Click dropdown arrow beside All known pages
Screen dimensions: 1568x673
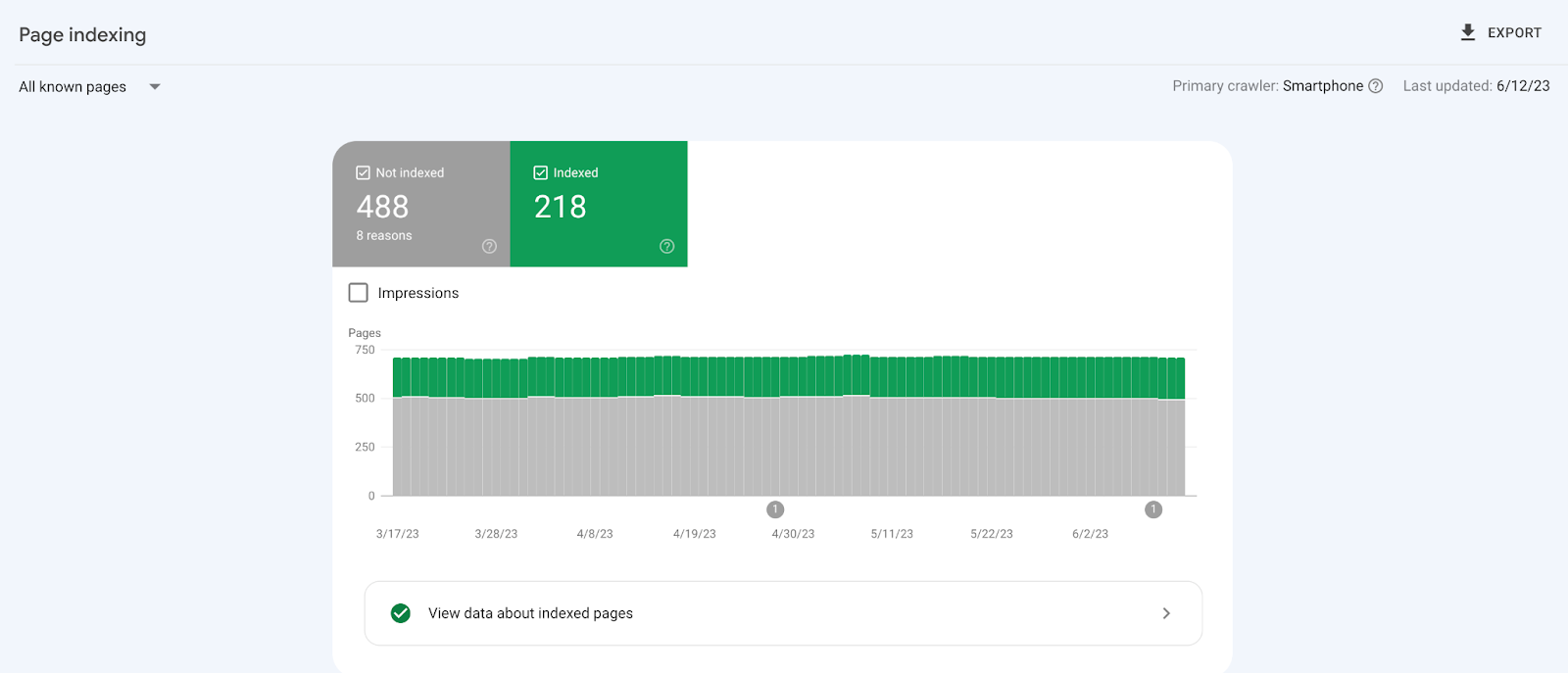tap(155, 86)
